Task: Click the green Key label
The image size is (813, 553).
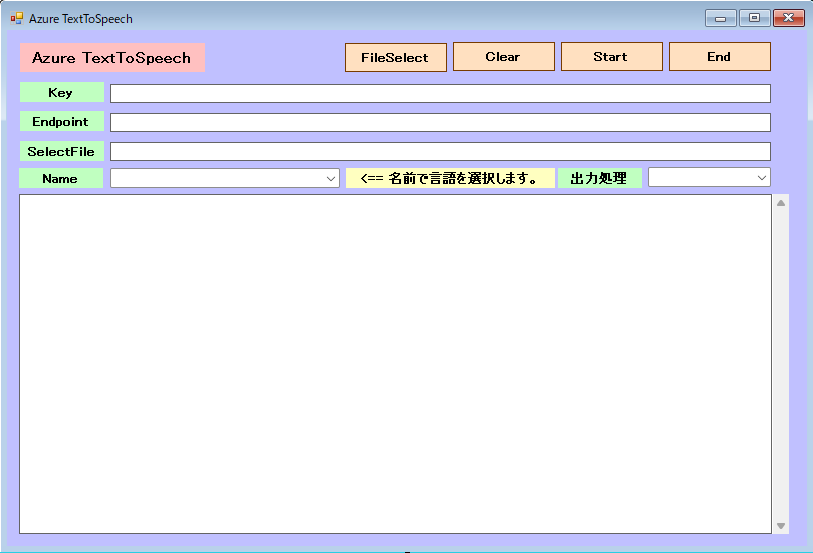Action: click(x=61, y=93)
